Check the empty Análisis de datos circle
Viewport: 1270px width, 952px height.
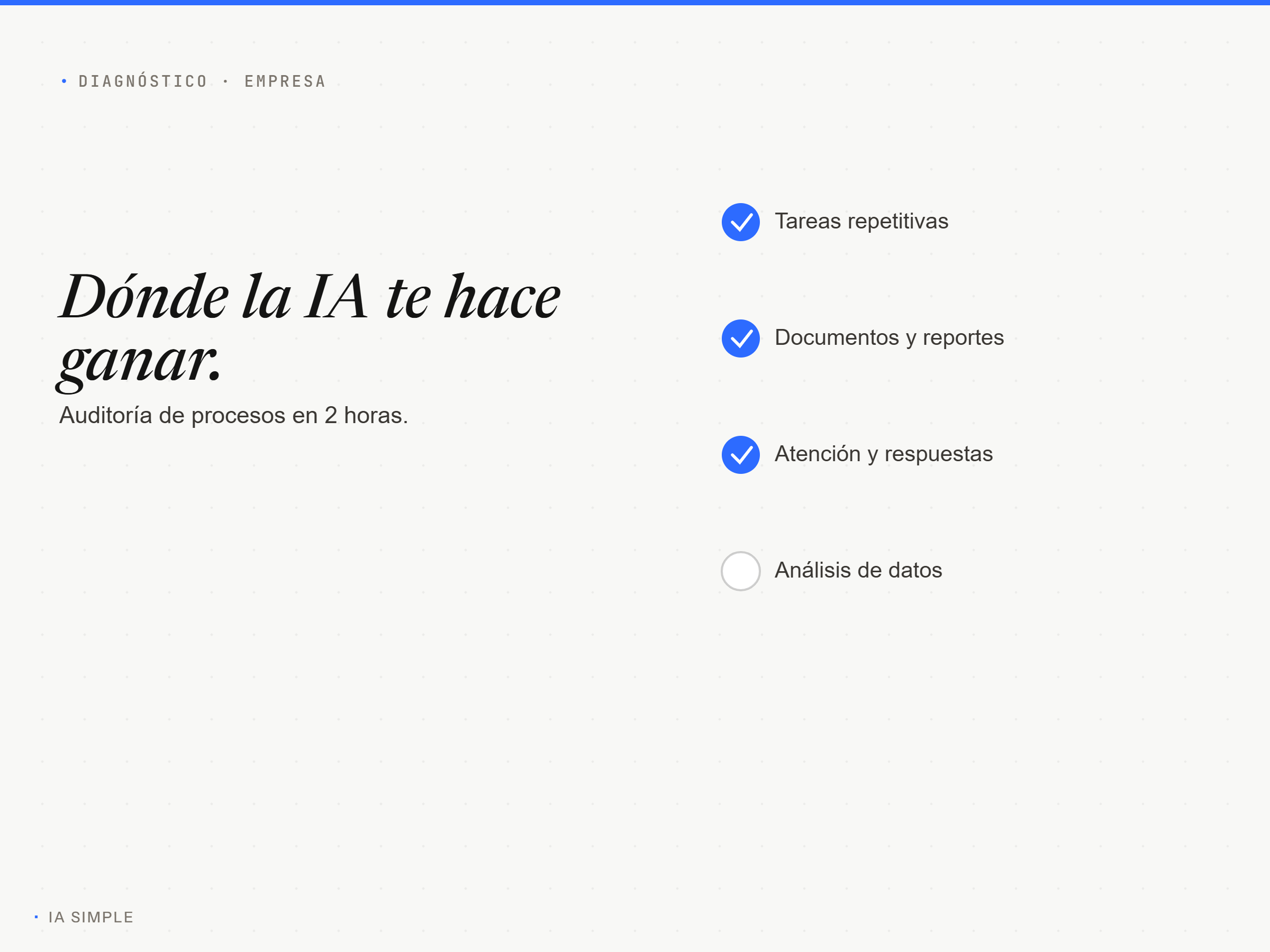741,571
